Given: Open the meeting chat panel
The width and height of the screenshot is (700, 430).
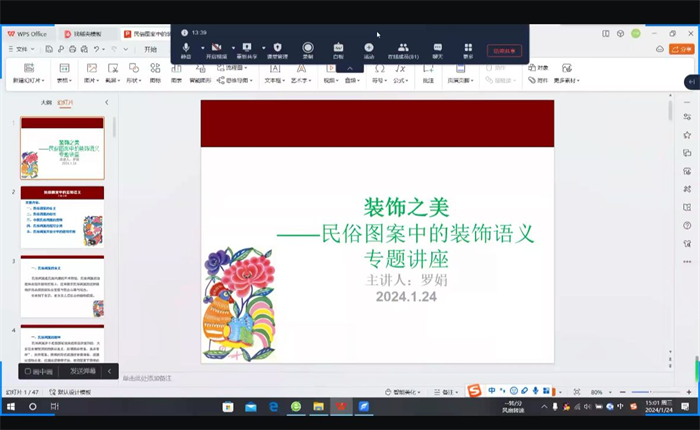Looking at the screenshot, I should [x=437, y=50].
